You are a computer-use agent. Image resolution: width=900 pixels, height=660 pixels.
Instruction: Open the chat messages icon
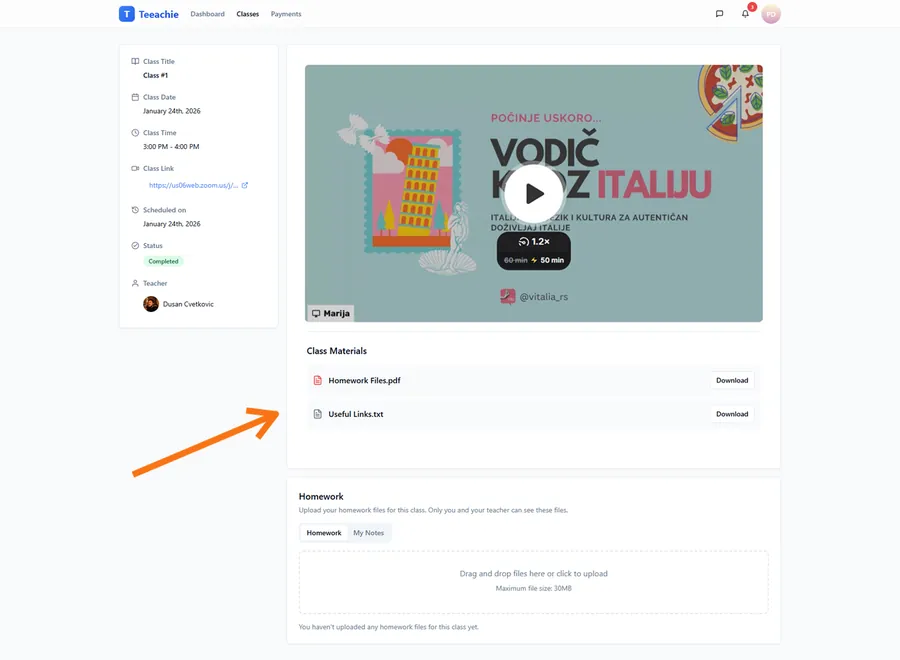pyautogui.click(x=719, y=14)
